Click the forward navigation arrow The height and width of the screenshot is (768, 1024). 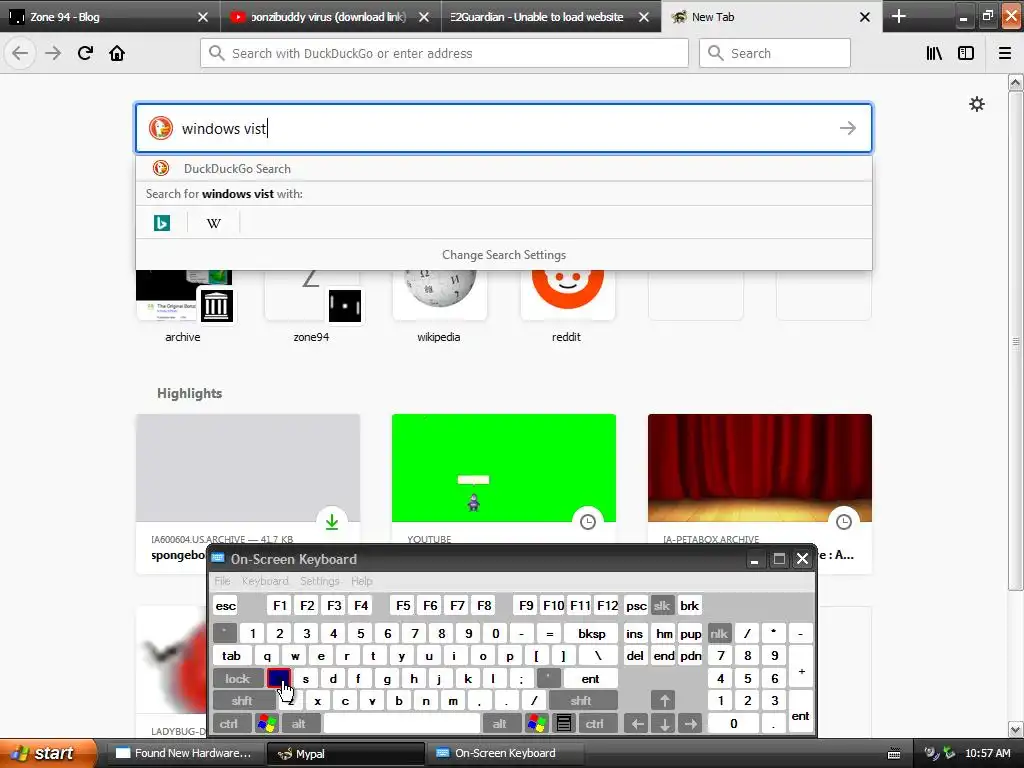(x=53, y=53)
